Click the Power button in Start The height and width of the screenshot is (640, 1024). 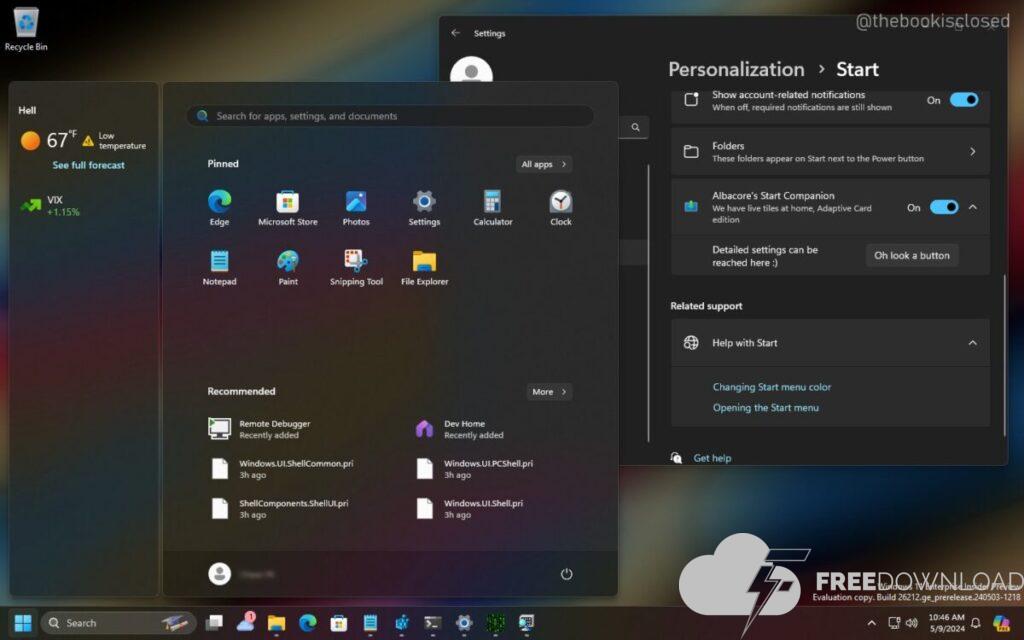pyautogui.click(x=566, y=574)
